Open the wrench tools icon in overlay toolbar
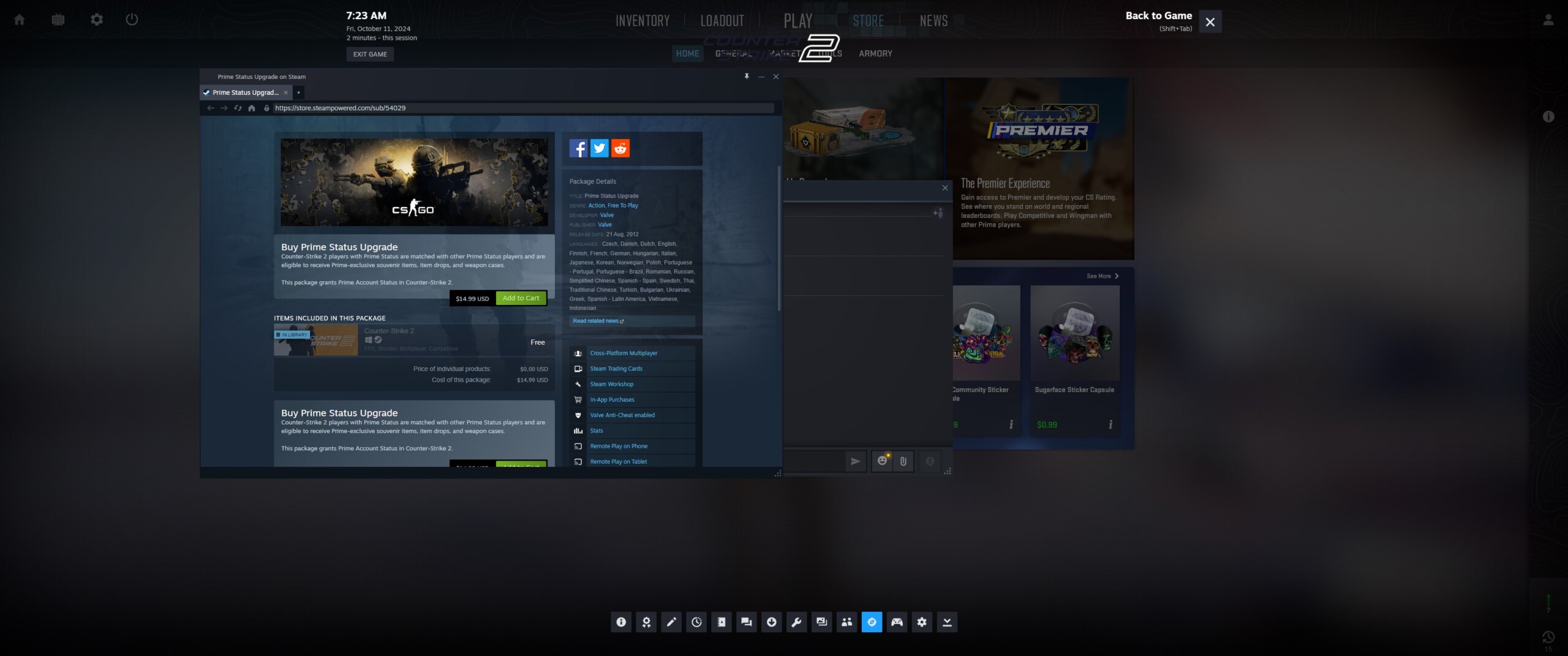 (x=797, y=622)
